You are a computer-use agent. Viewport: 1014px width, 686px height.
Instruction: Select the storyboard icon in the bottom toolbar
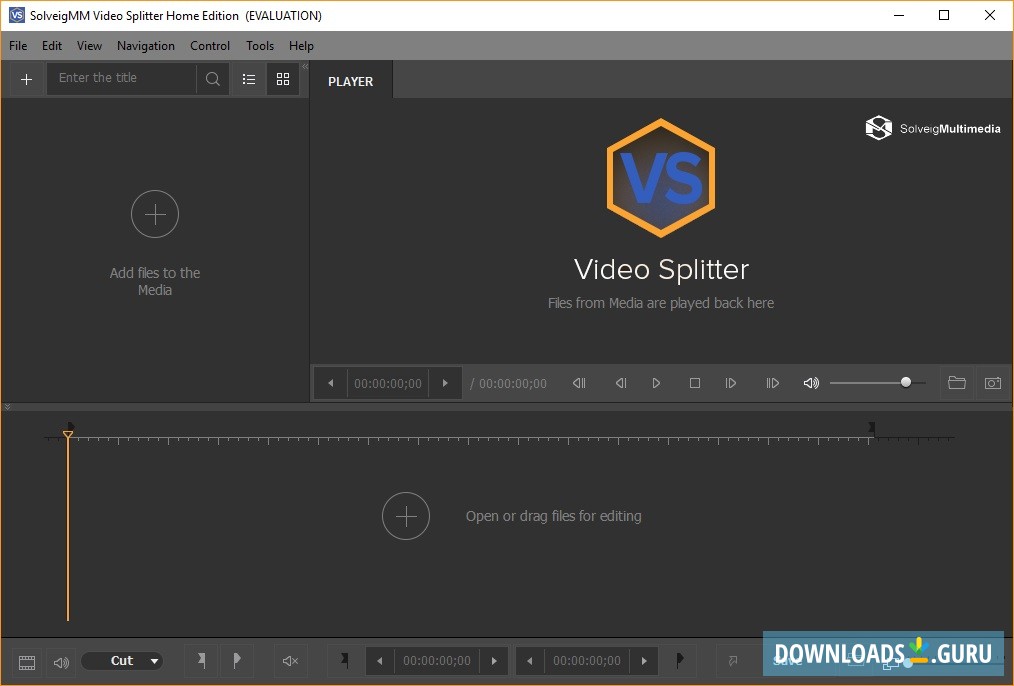26,661
